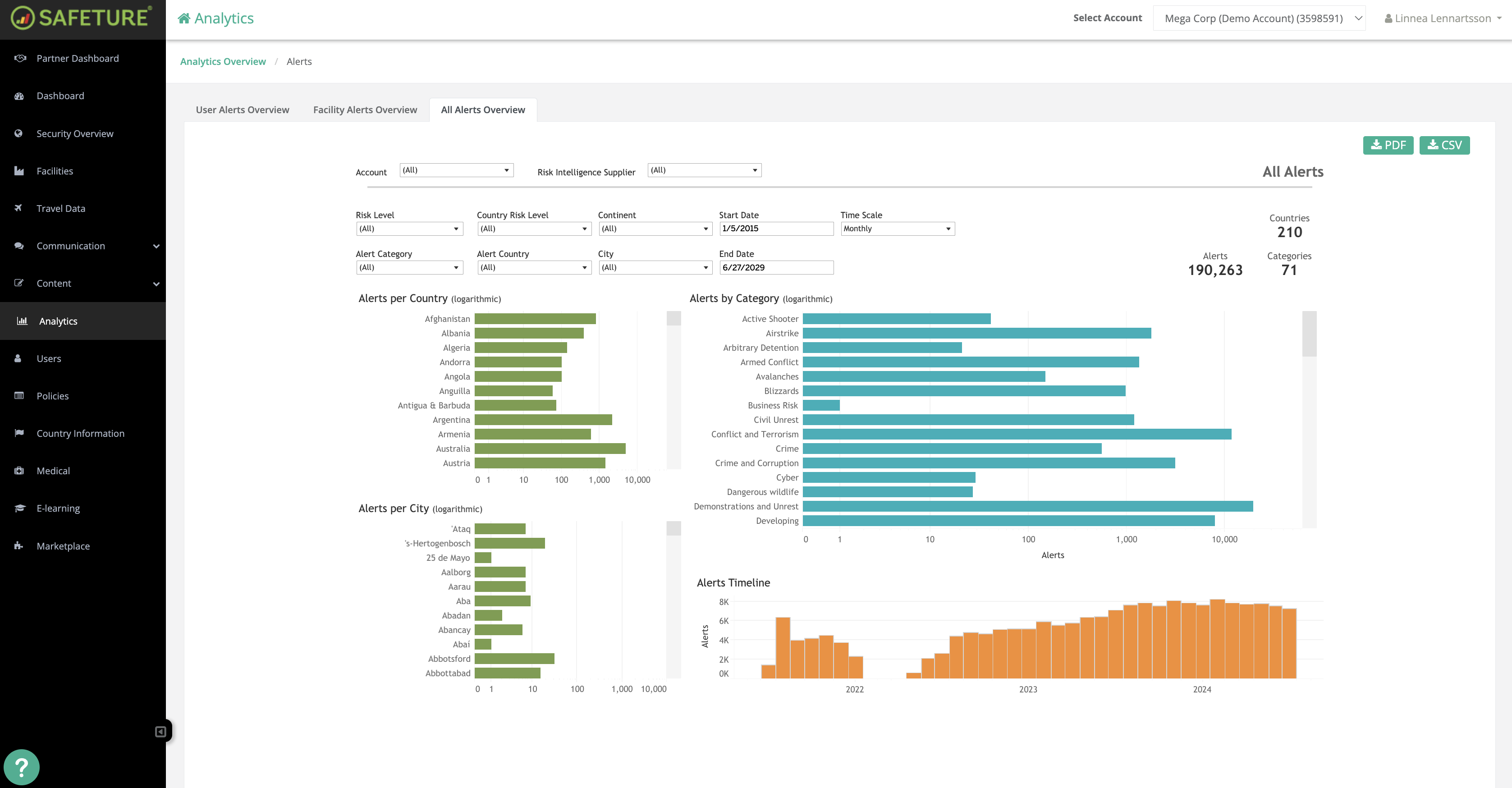1512x788 pixels.
Task: Collapse the sidebar with arrow toggle
Action: 160,731
